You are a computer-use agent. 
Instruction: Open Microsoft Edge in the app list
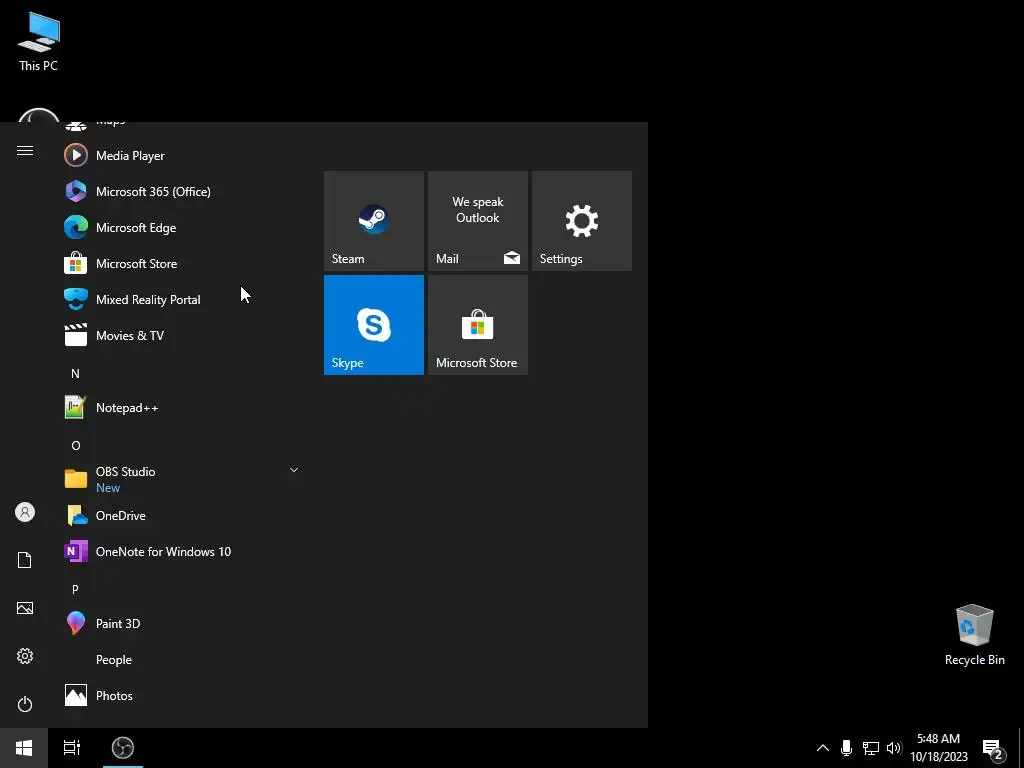183,227
